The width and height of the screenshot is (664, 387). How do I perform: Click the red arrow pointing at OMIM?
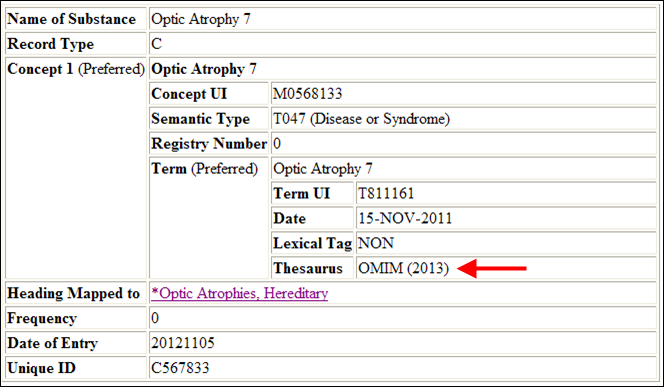click(x=492, y=268)
